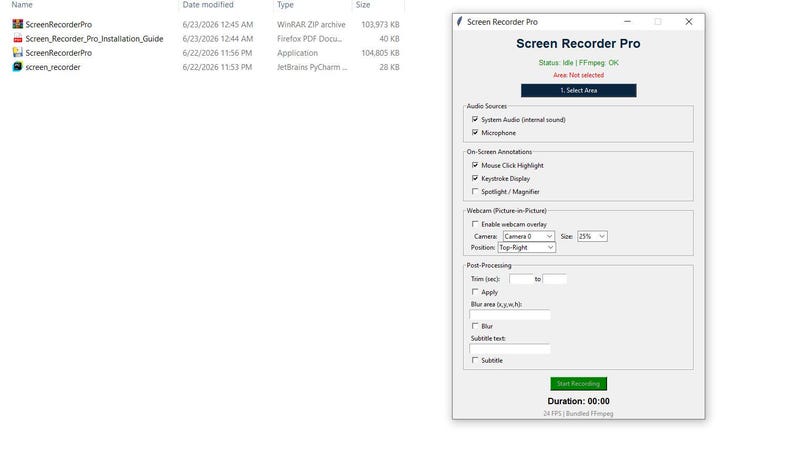Uncheck System Audio (internal sound)

point(475,119)
